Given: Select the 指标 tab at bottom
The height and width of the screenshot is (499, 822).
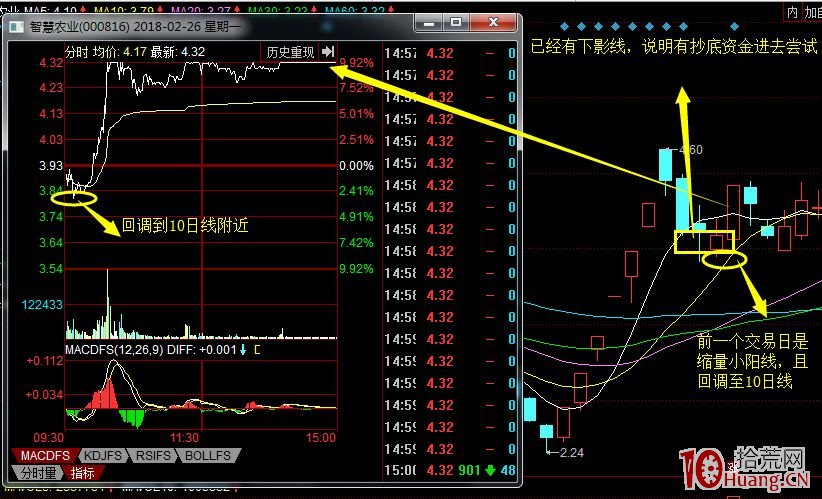Looking at the screenshot, I should [82, 472].
